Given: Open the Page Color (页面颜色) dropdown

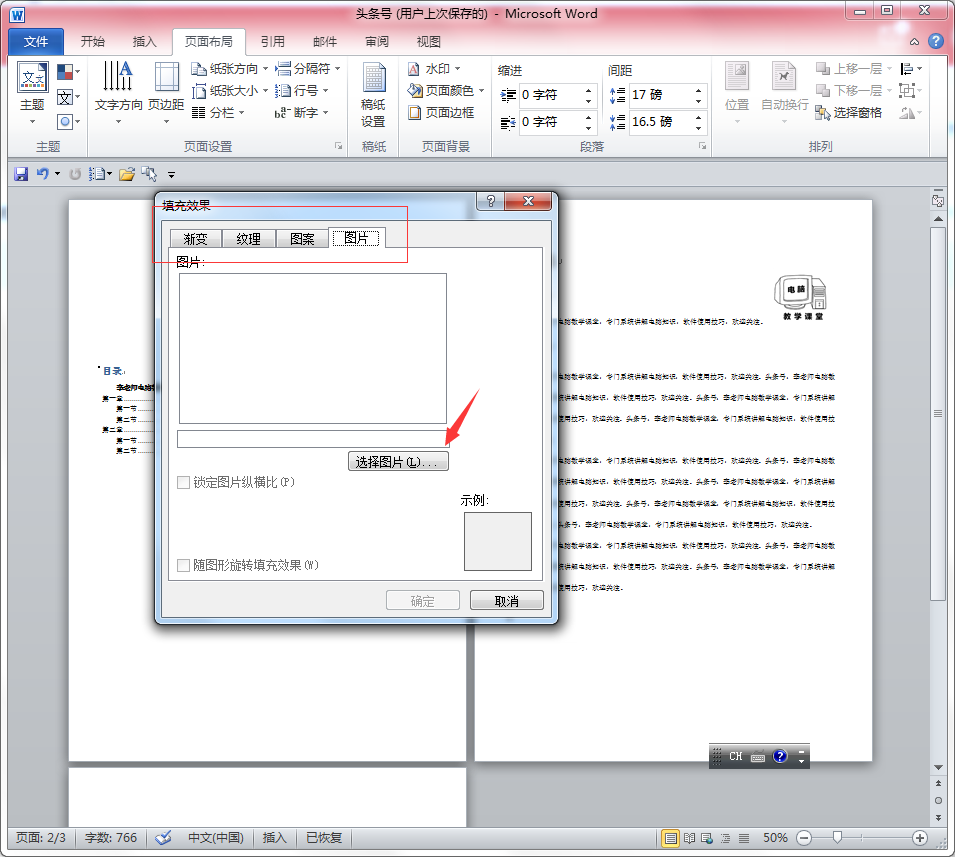Looking at the screenshot, I should pyautogui.click(x=446, y=91).
